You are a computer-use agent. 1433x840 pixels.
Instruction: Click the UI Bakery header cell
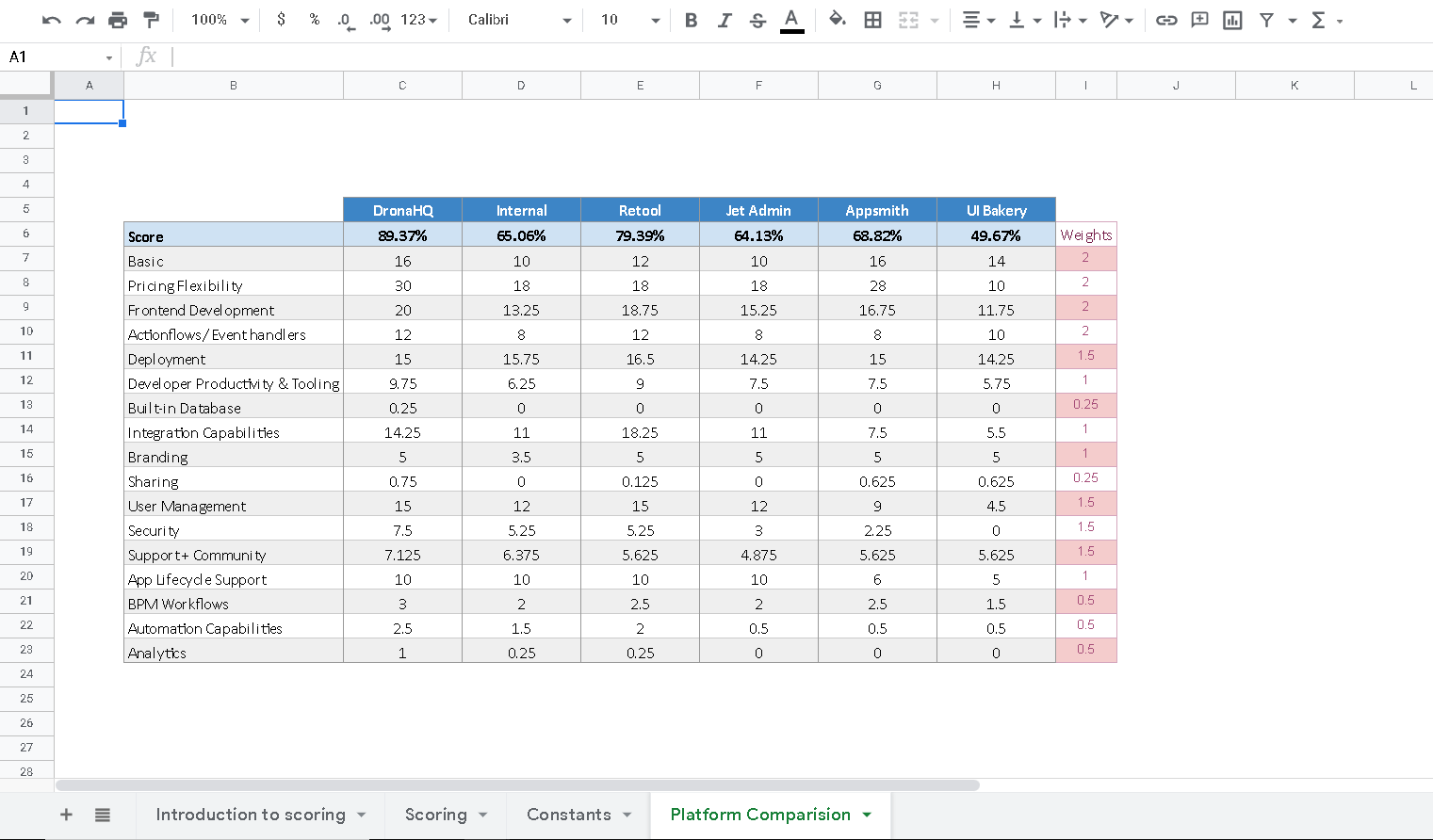[996, 210]
